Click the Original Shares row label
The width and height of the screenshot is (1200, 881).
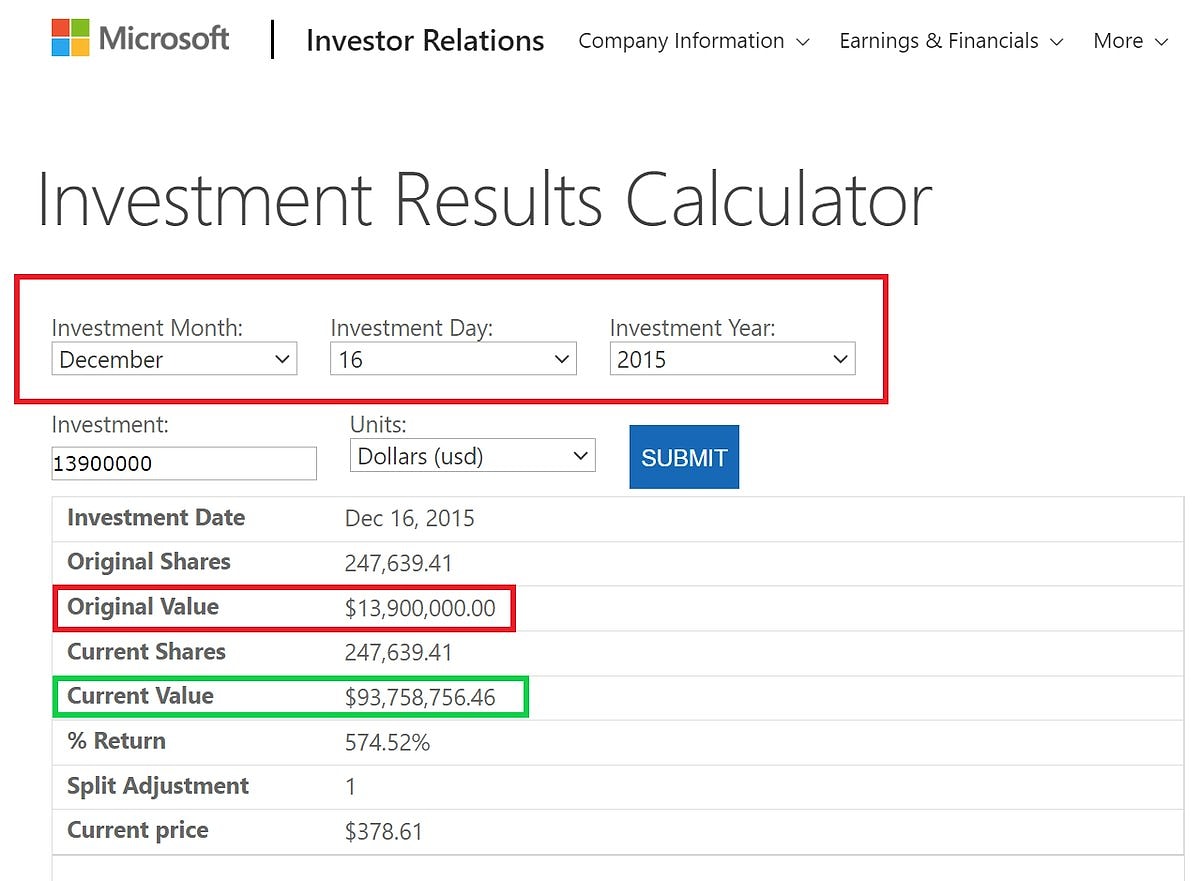[148, 562]
